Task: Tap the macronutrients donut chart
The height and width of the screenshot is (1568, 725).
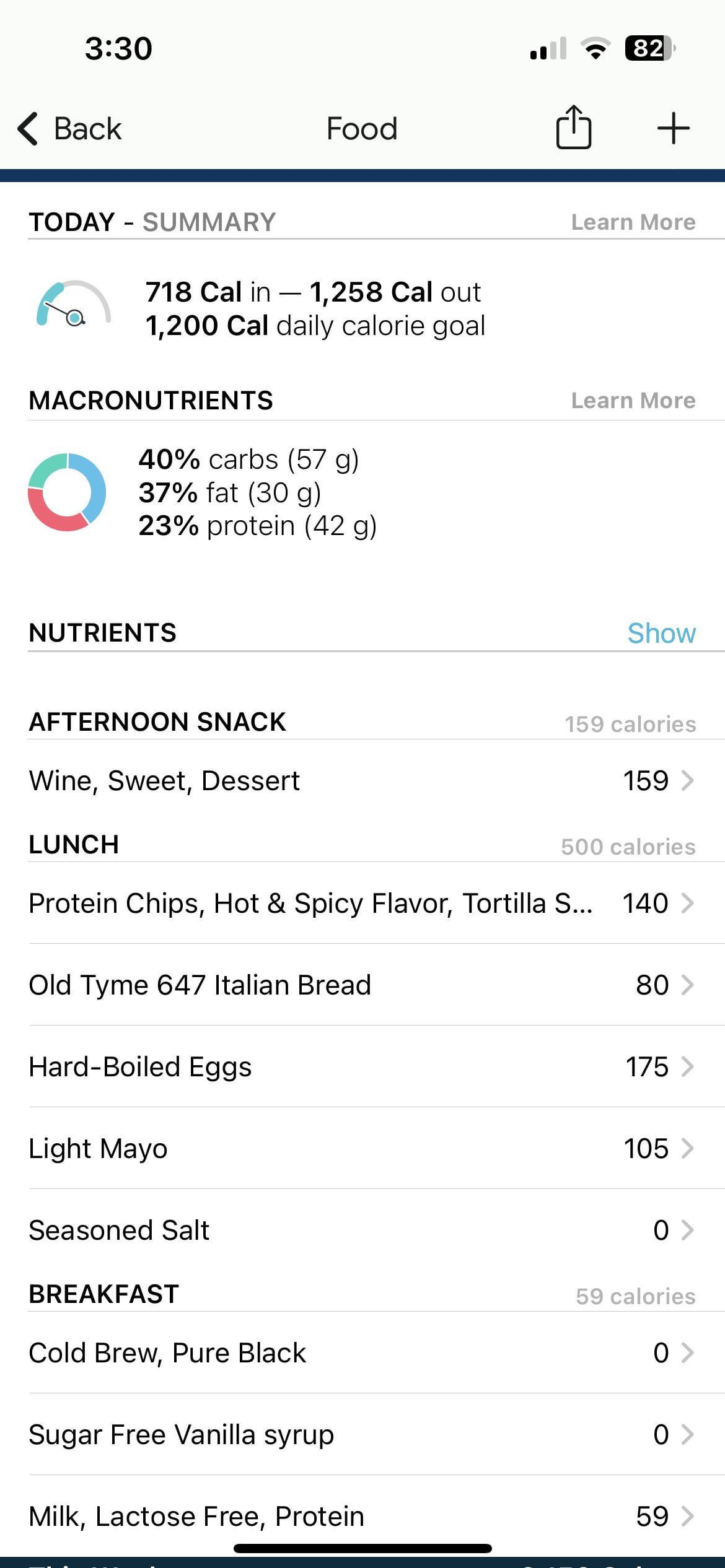Action: point(67,492)
